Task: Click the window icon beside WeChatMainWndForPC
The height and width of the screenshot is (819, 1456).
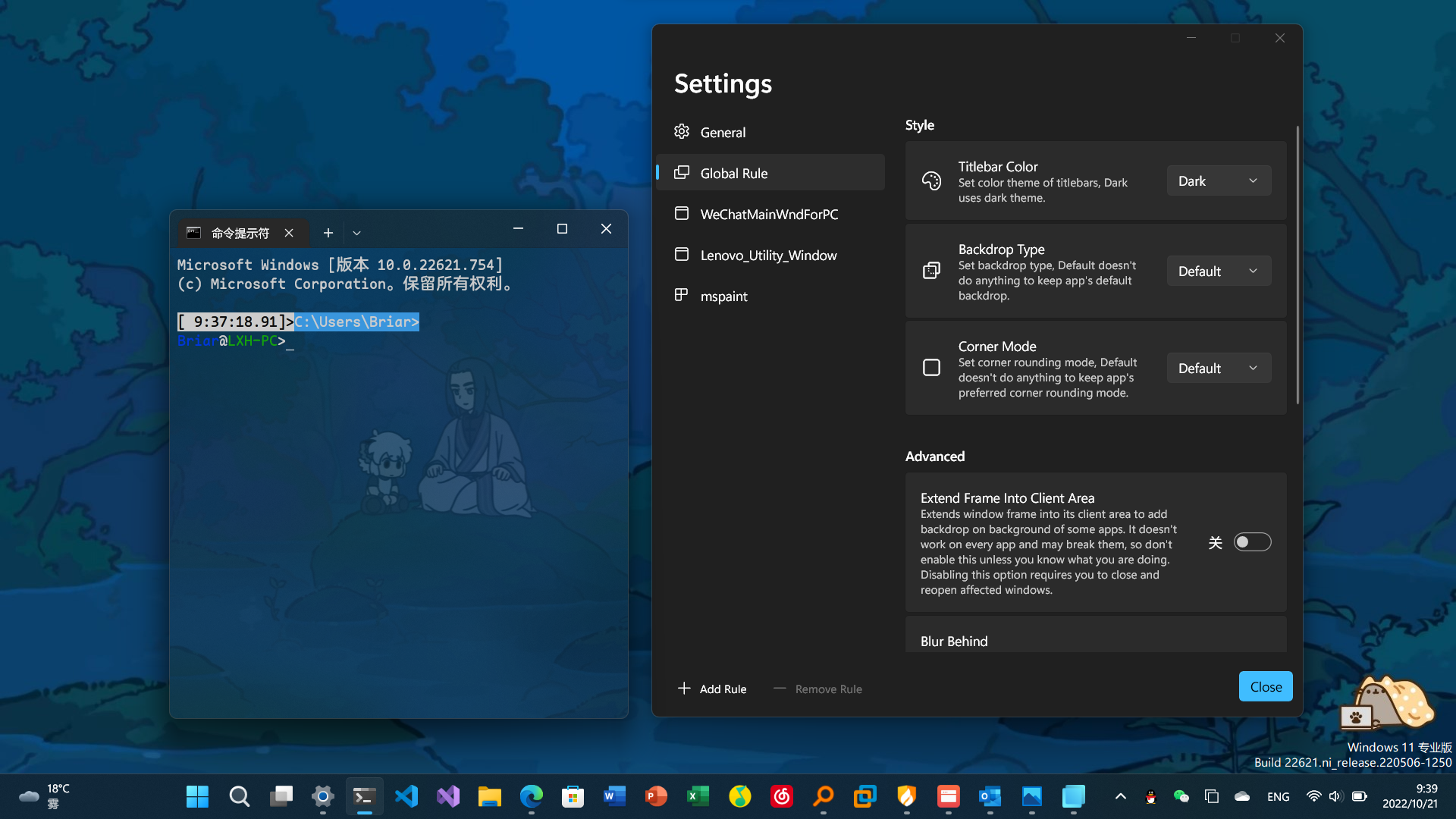Action: pos(682,213)
